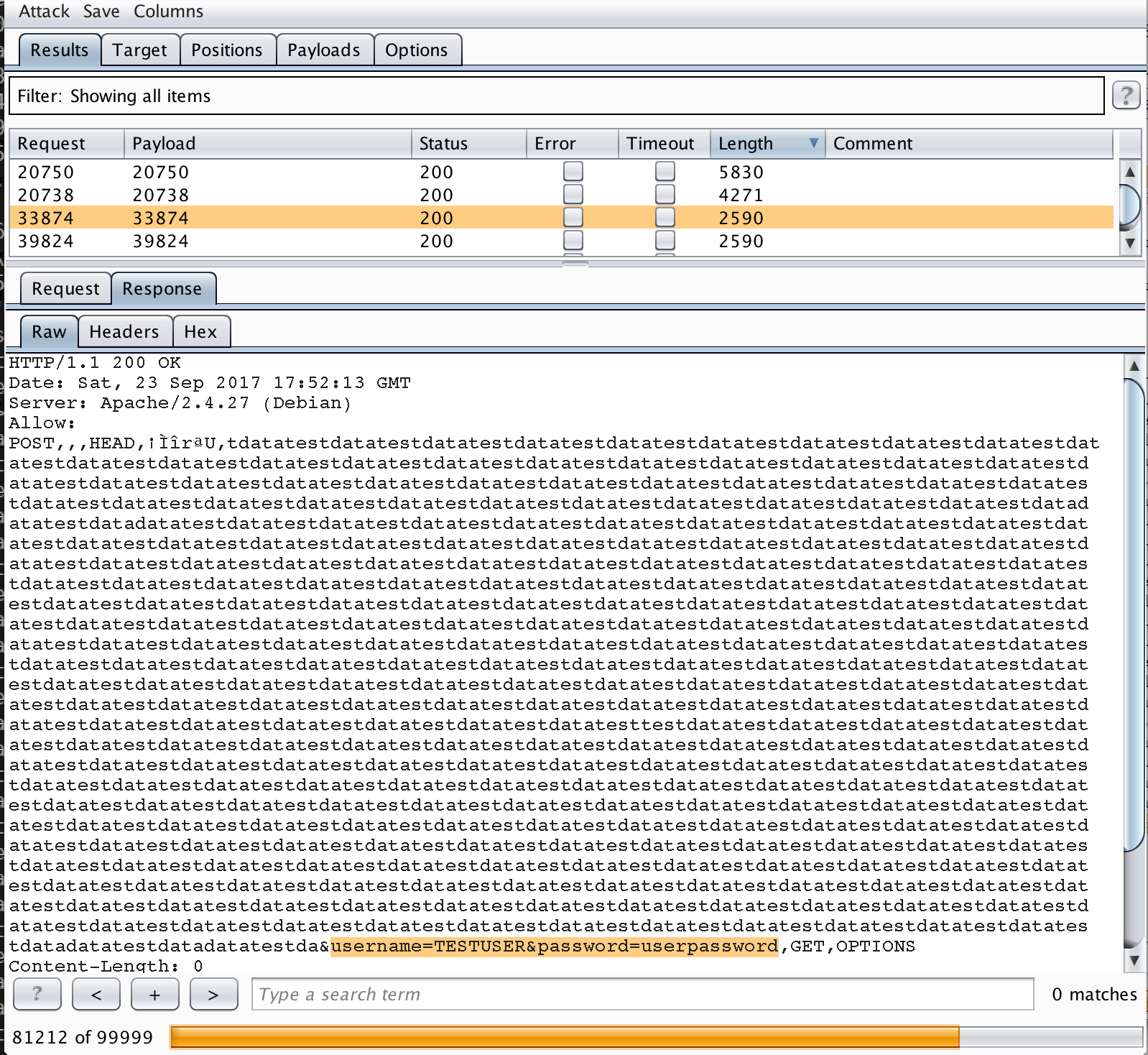Click the 81212 of 99999 counter

coord(83,1037)
